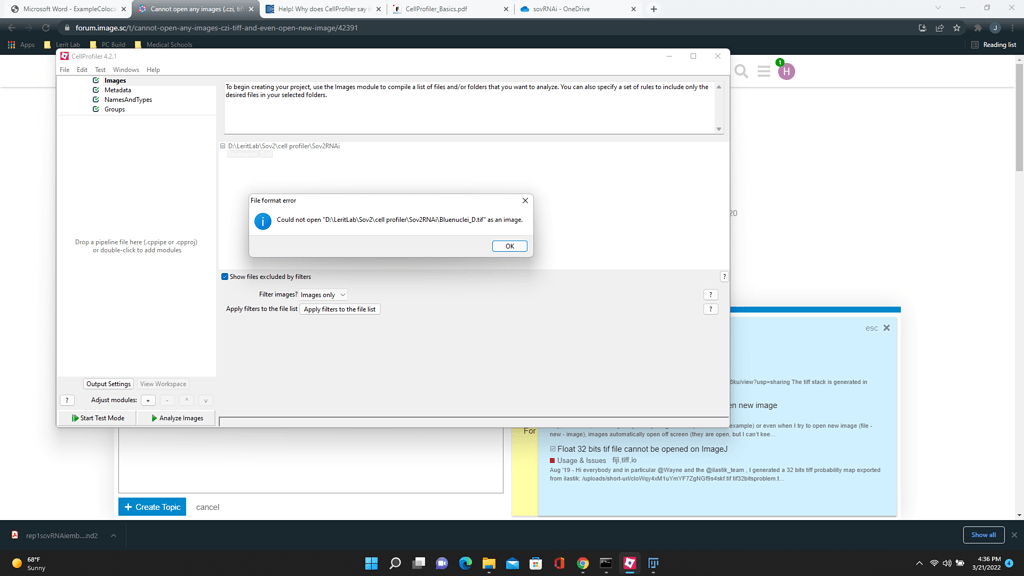The width and height of the screenshot is (1024, 576).
Task: Click the '?' help icon beside Filter images
Action: tap(710, 294)
